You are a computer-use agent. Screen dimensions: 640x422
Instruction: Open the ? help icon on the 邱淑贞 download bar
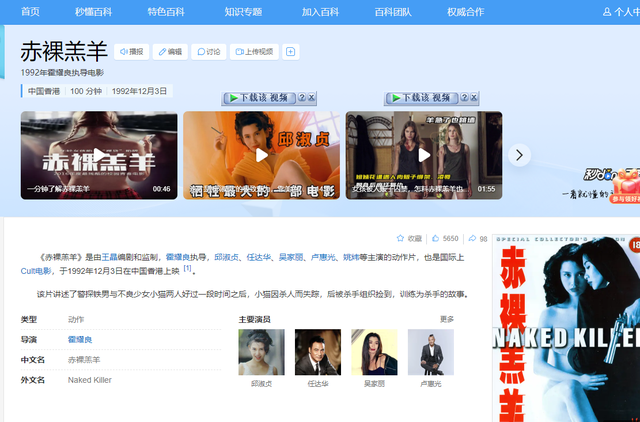(x=302, y=97)
